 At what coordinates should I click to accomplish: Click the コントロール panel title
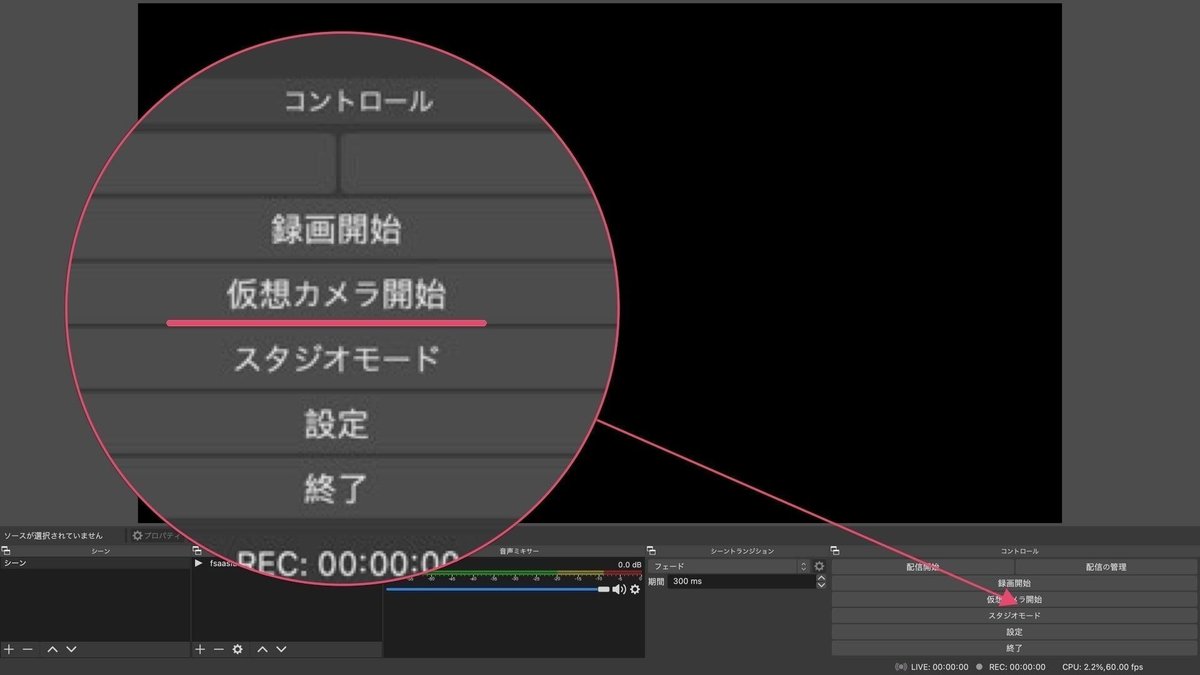coord(1019,551)
